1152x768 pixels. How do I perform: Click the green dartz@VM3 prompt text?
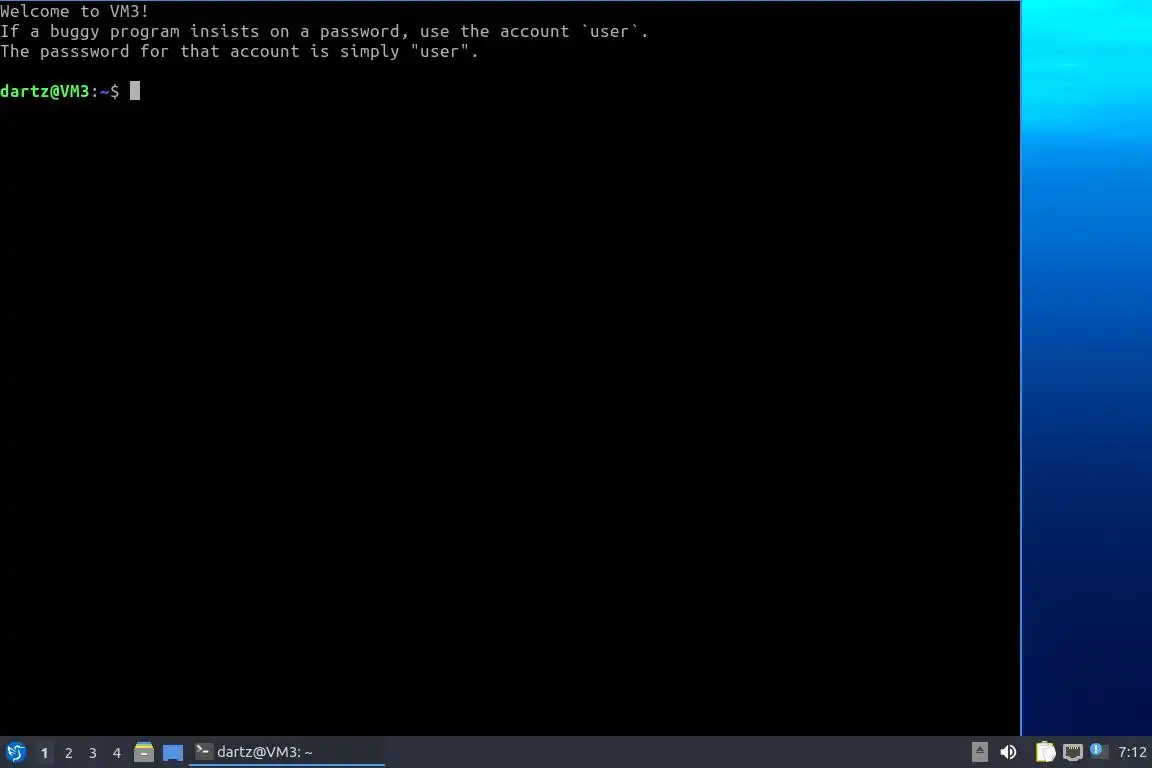[x=44, y=91]
